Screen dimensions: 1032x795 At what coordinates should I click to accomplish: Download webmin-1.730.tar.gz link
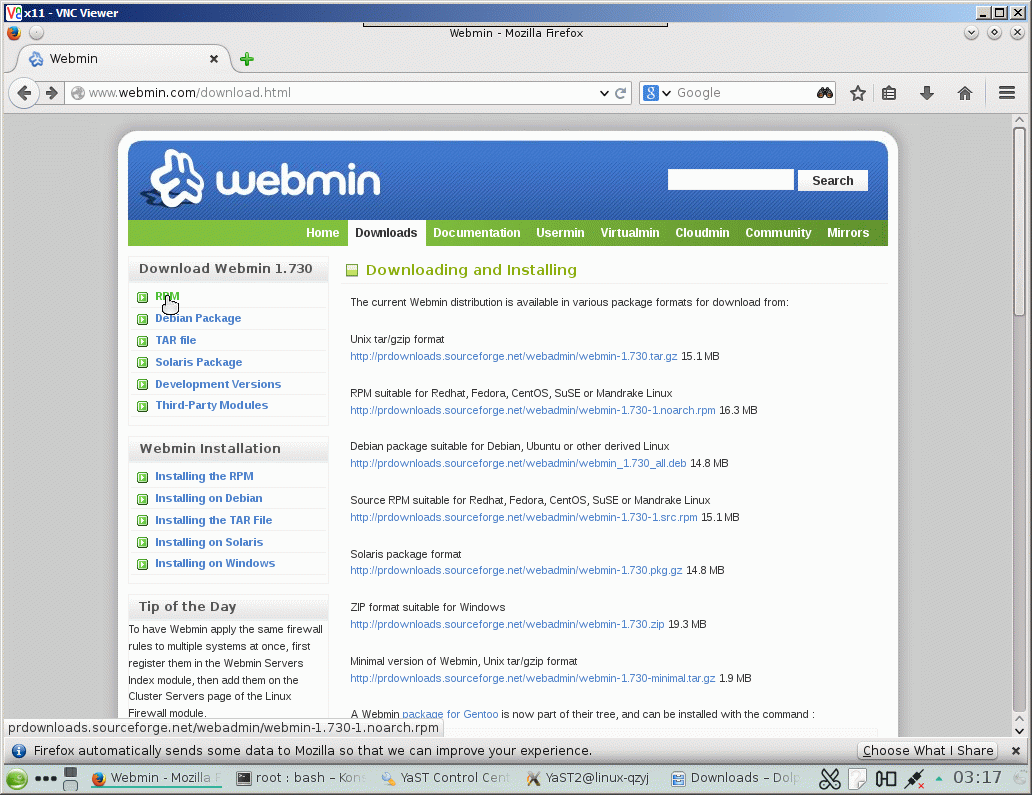click(513, 356)
